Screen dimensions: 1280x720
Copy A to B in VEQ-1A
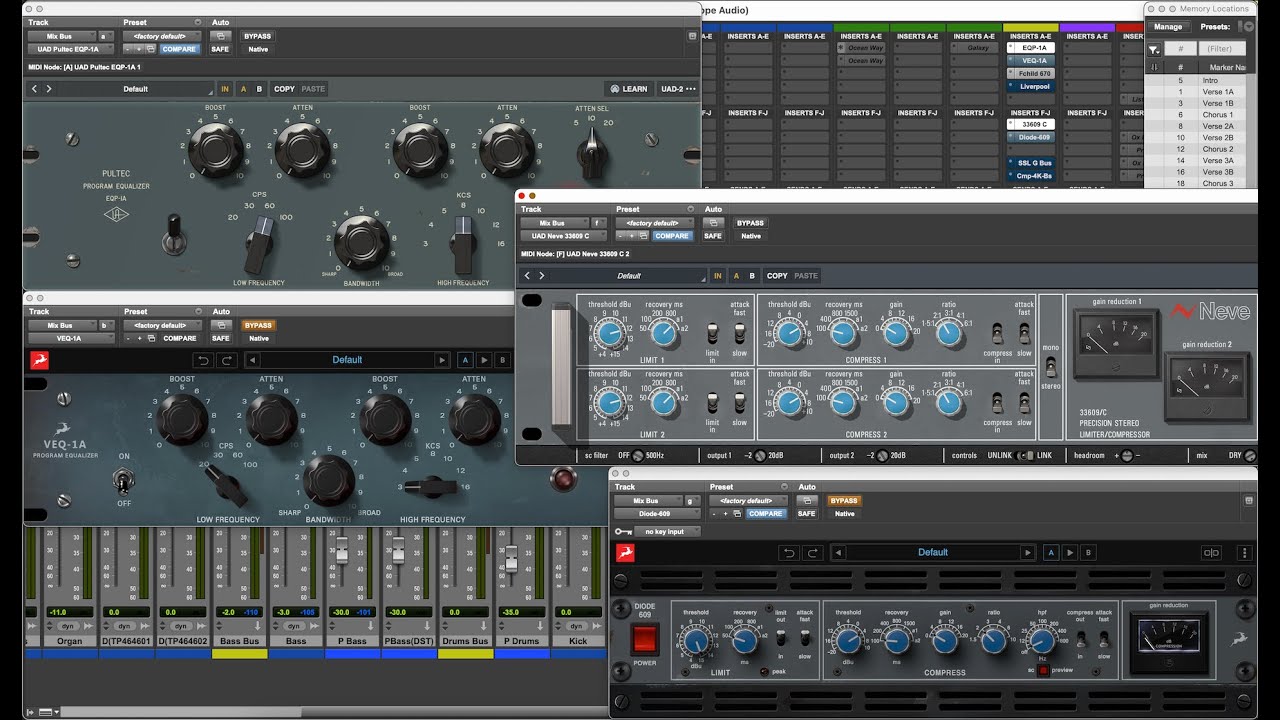click(484, 360)
